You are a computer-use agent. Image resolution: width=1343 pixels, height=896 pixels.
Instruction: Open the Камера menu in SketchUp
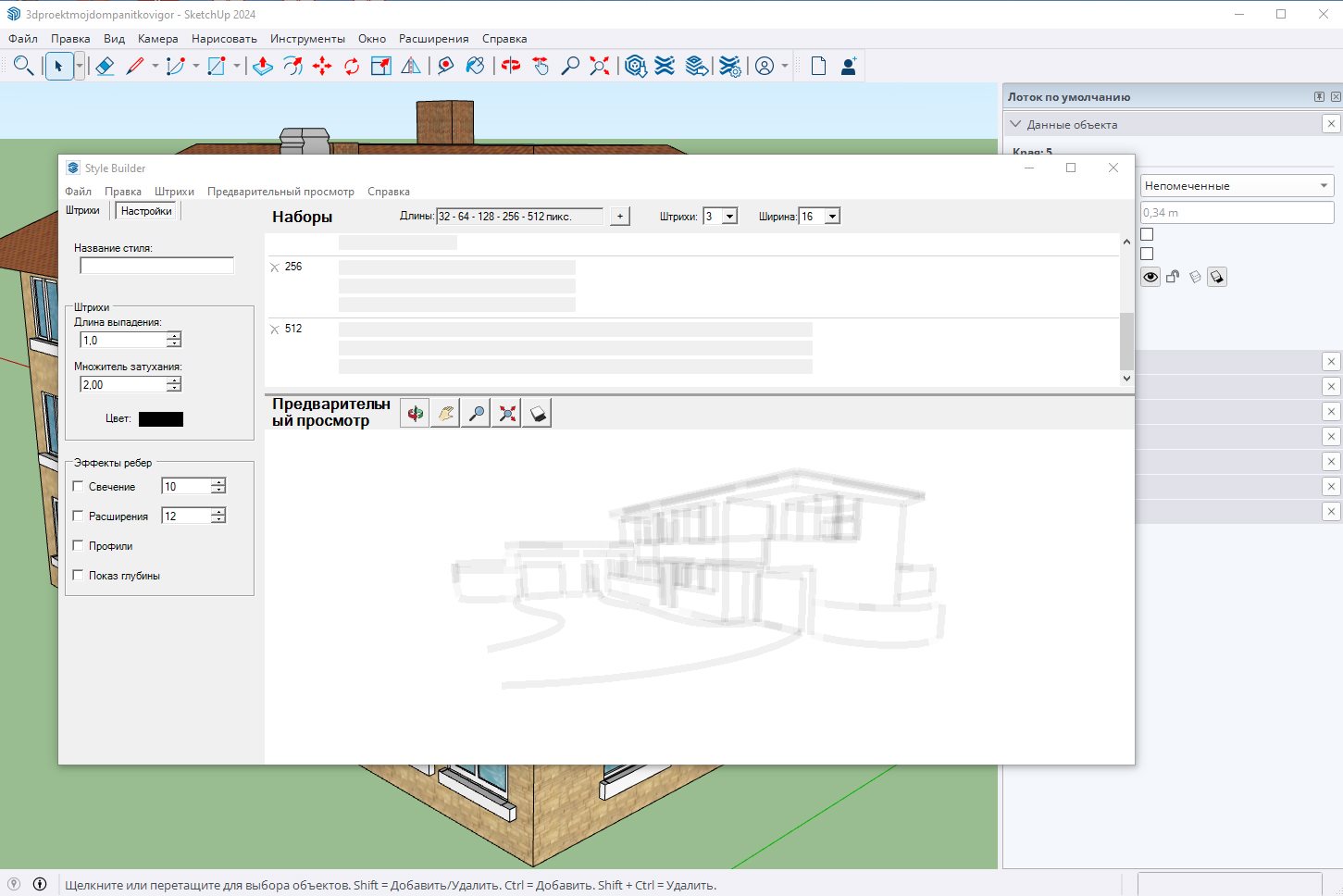tap(158, 39)
